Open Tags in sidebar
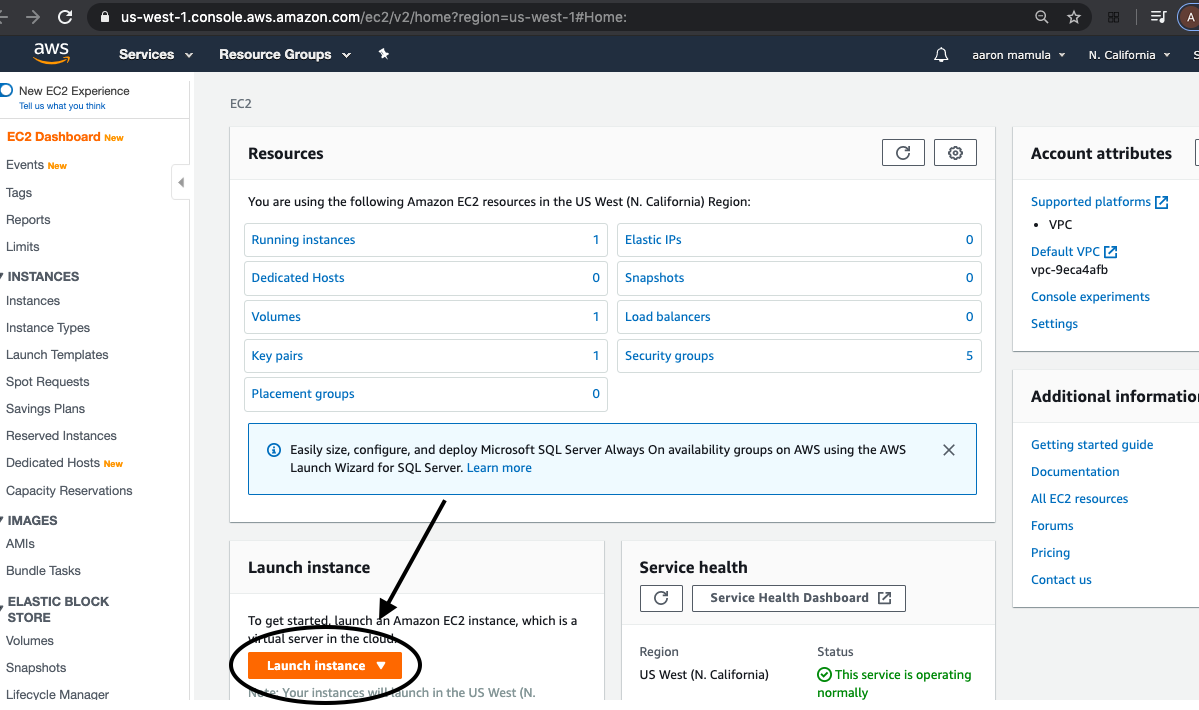Screen dimensions: 1199x710 pos(19,193)
